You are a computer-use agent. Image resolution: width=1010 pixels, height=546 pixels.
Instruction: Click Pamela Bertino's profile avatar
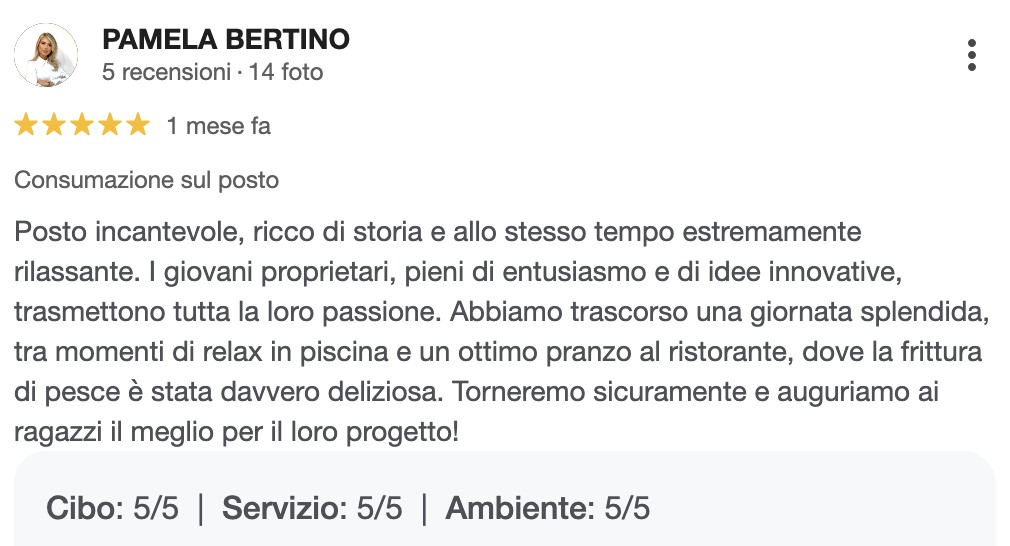pos(46,55)
